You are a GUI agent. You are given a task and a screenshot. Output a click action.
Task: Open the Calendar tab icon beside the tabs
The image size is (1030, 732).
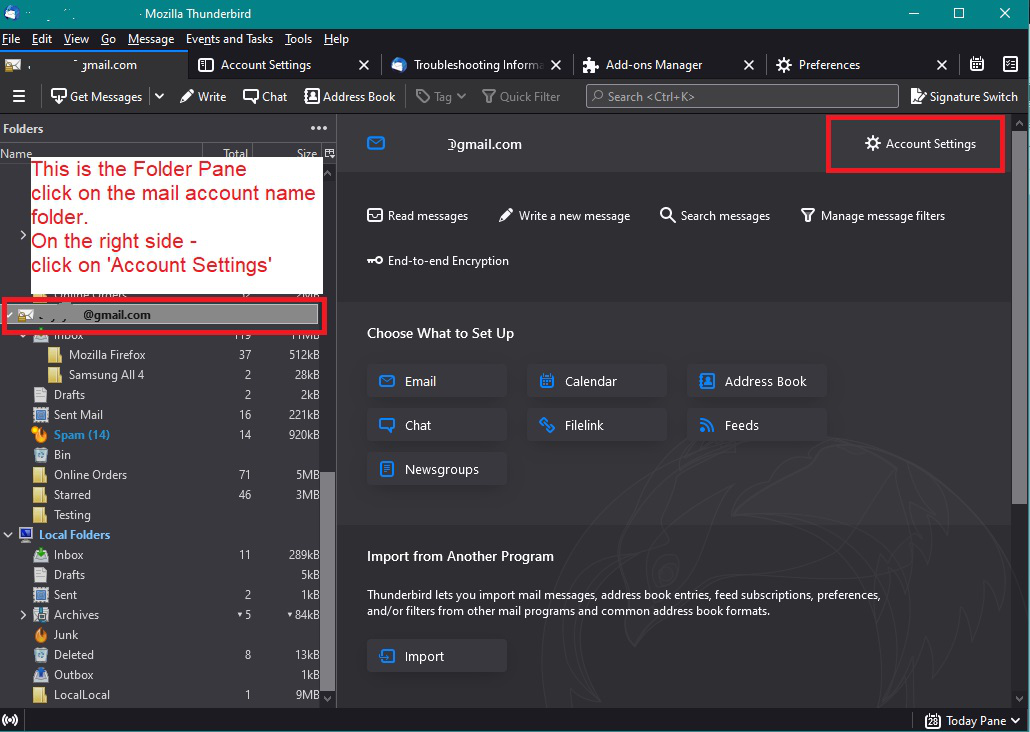[977, 64]
